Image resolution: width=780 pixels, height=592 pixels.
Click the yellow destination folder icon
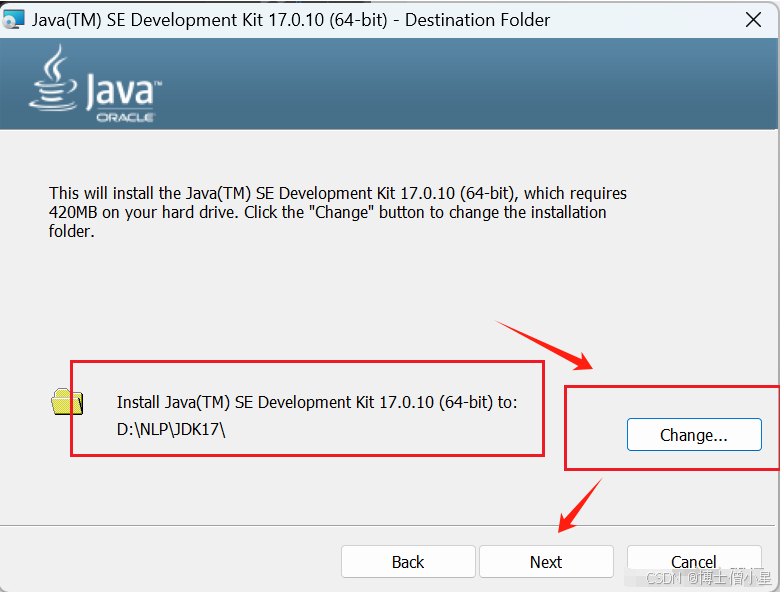(x=67, y=401)
